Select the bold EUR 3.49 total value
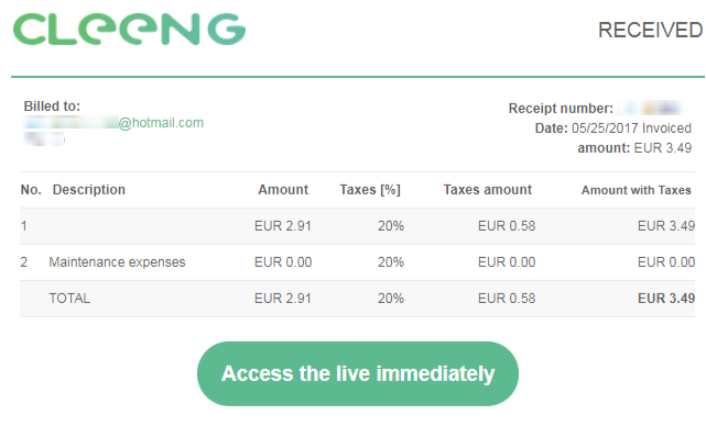The width and height of the screenshot is (706, 422). click(x=666, y=298)
